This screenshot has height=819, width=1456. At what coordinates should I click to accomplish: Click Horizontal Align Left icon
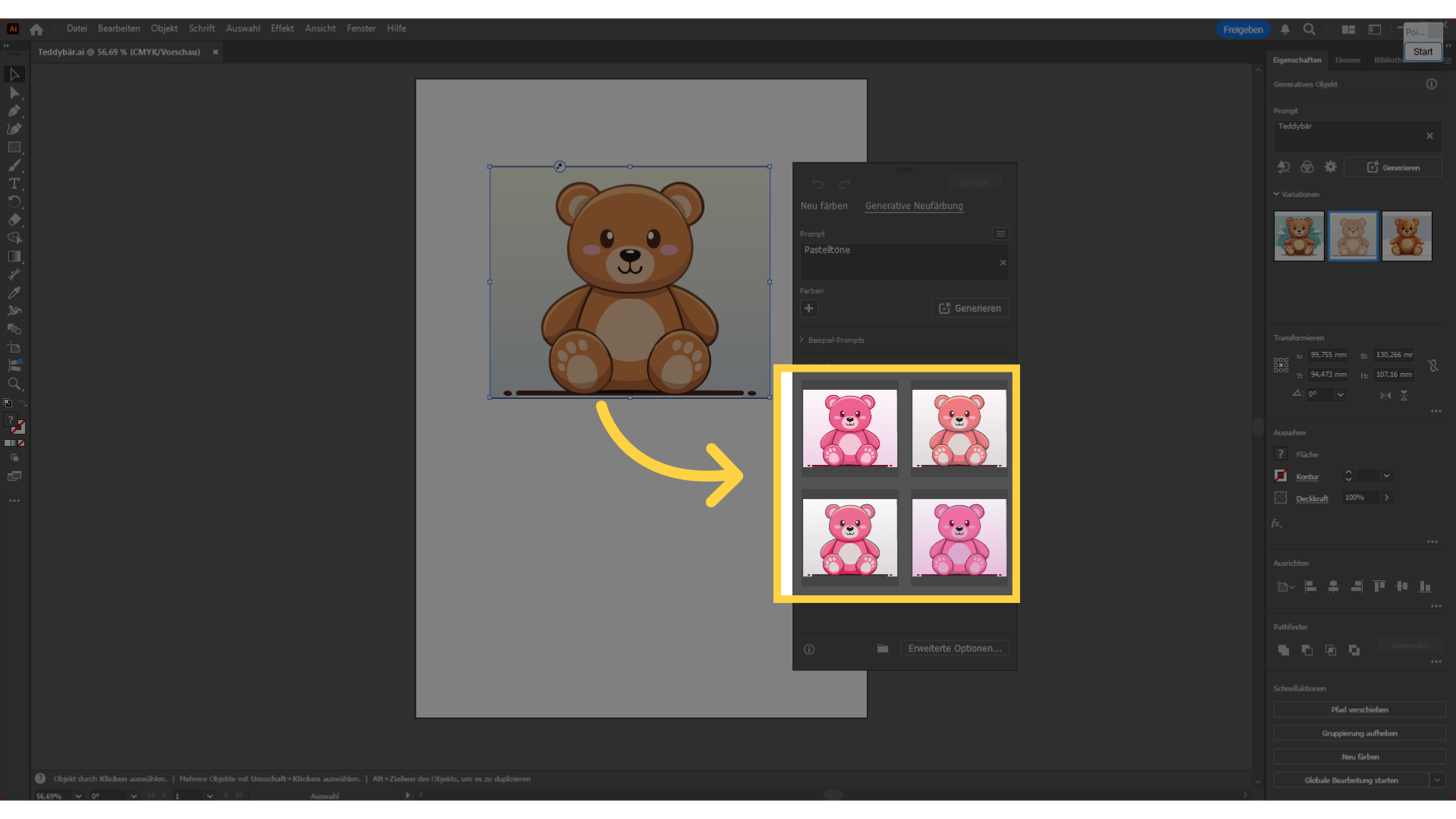(x=1310, y=586)
